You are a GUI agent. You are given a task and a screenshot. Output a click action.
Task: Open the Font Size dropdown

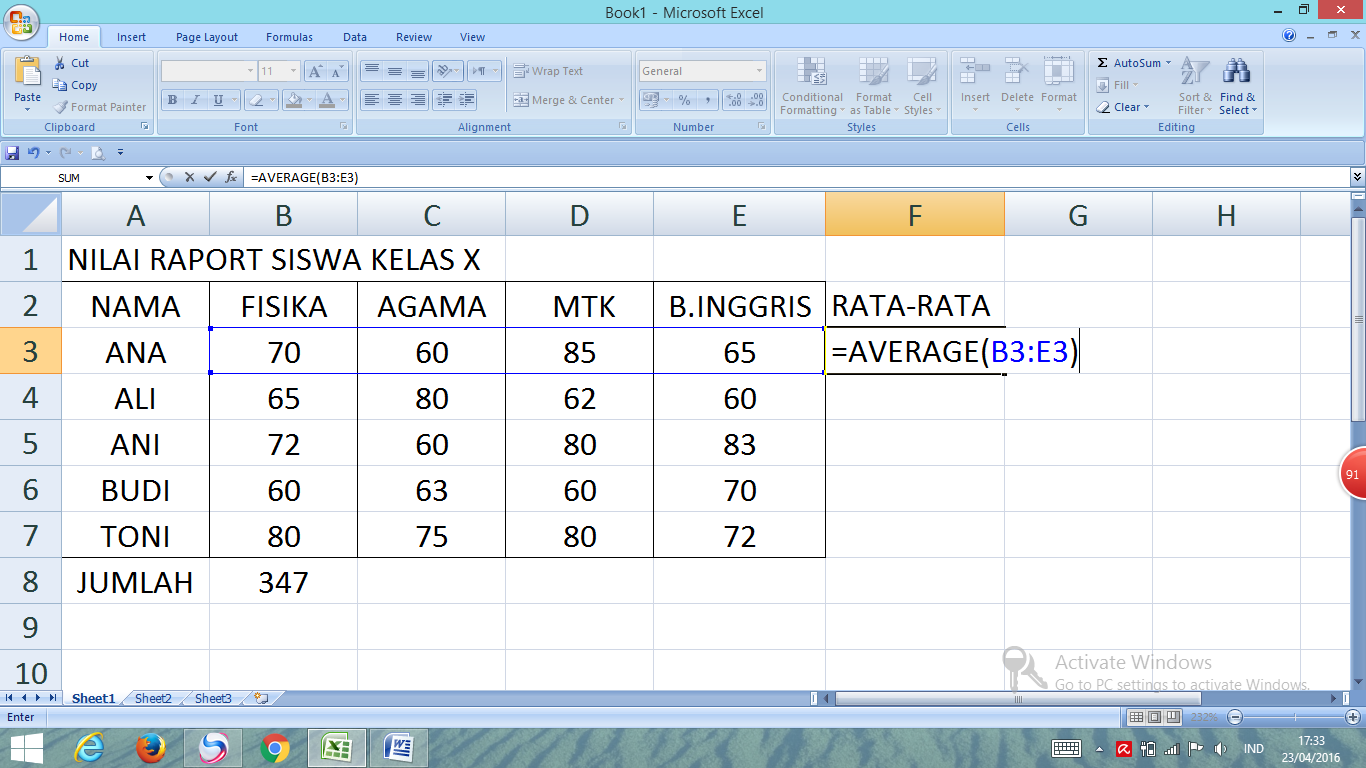(293, 70)
